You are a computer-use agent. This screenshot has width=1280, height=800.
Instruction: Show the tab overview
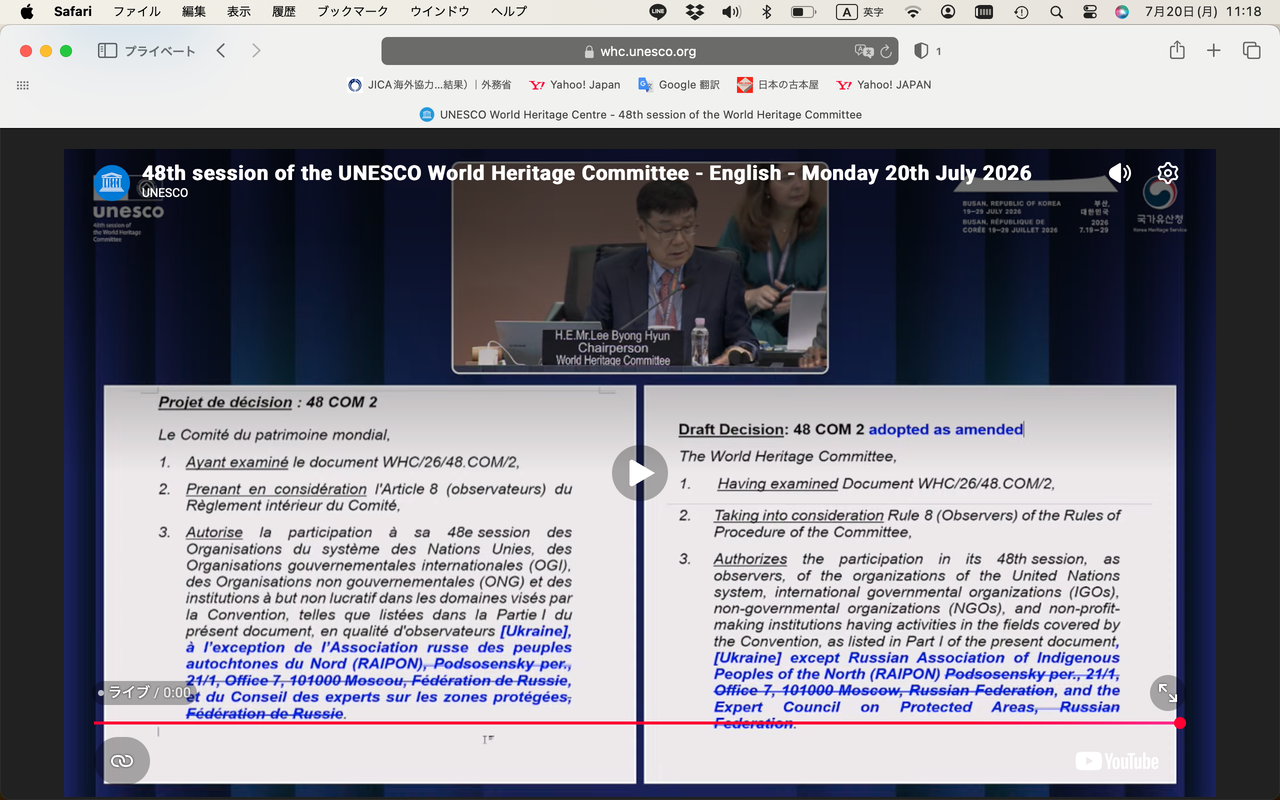[x=1251, y=51]
